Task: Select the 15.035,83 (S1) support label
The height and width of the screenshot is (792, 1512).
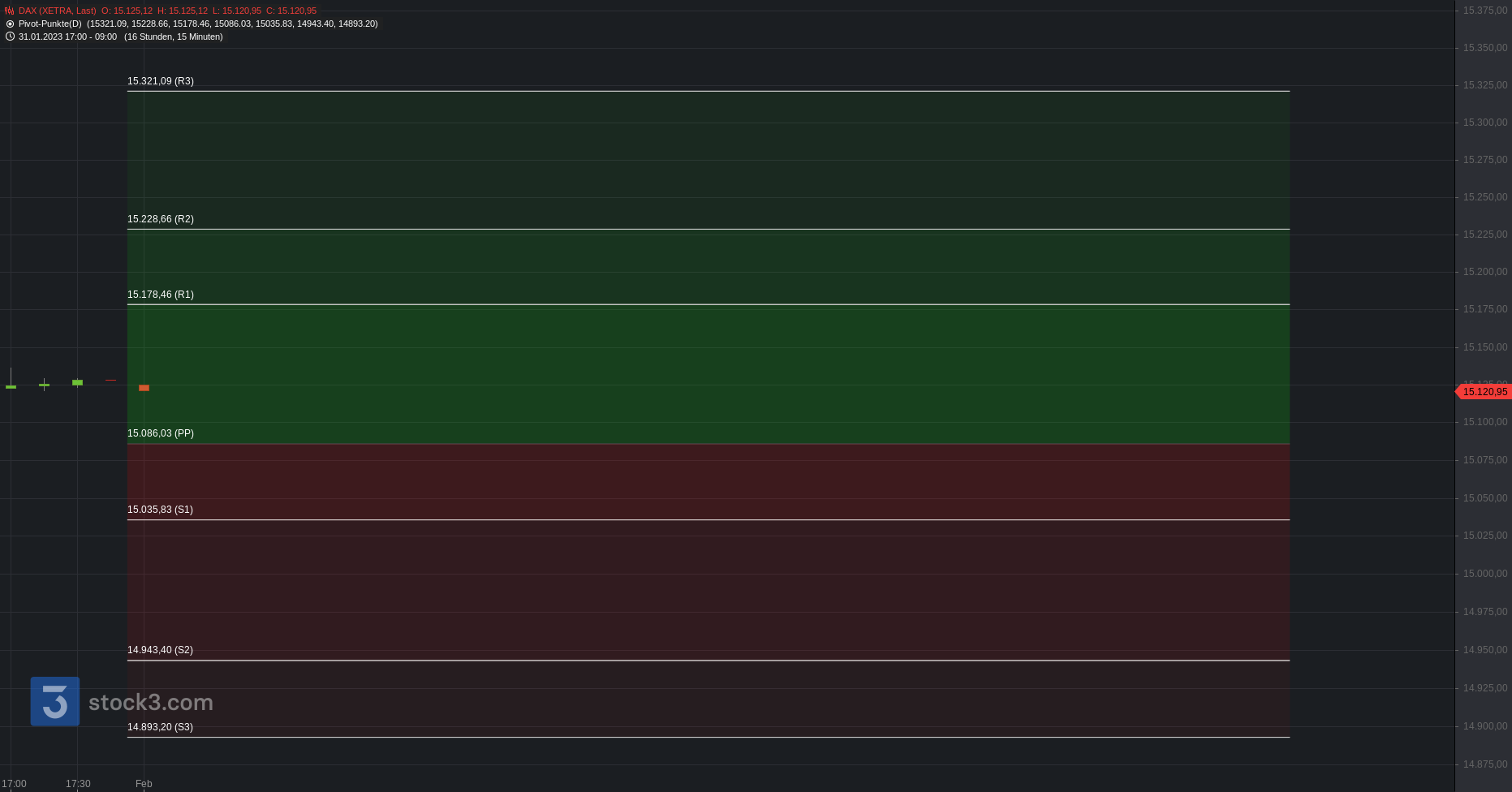Action: pos(160,510)
